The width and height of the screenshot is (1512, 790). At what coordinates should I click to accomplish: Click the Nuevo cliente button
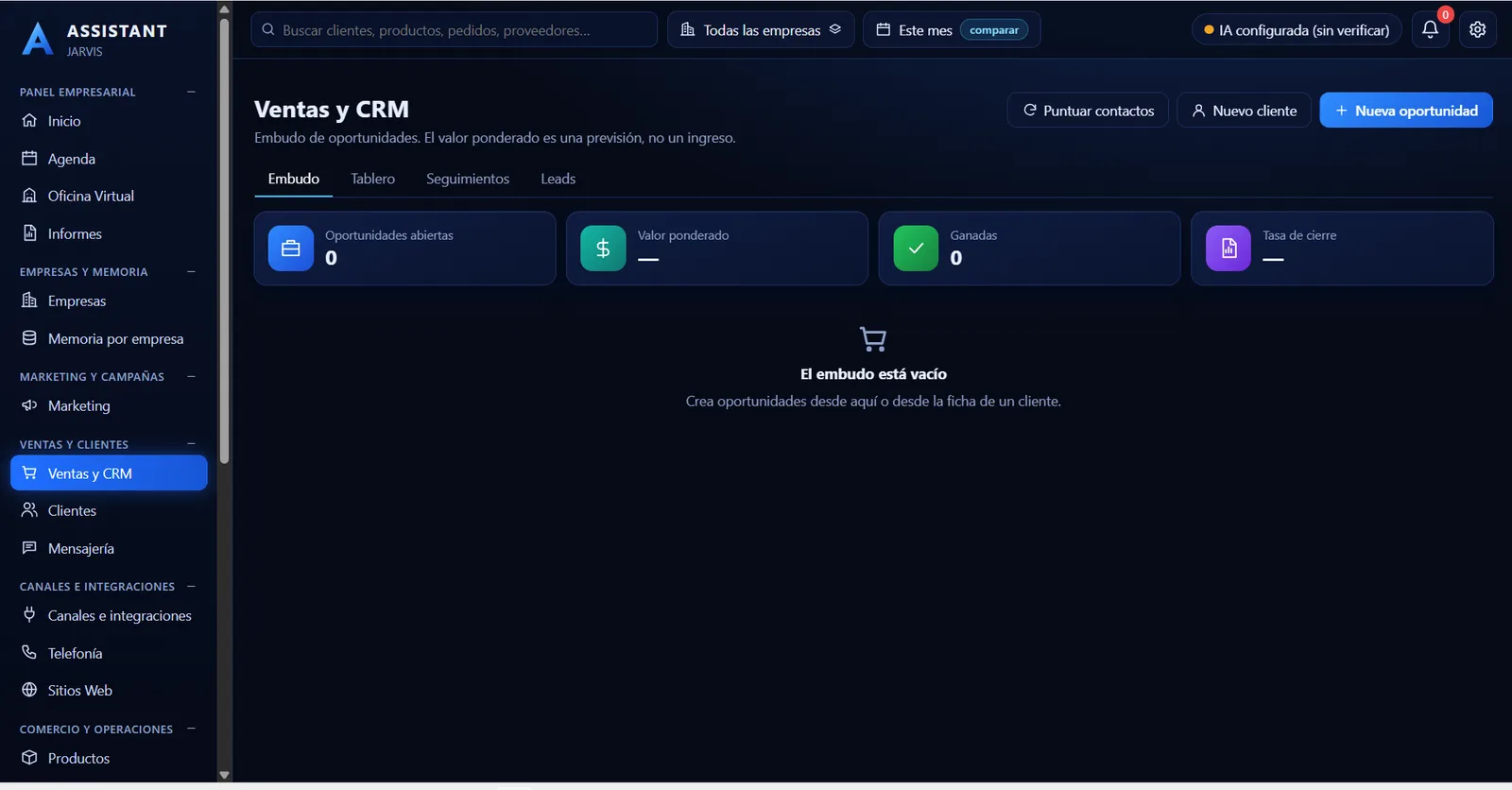pos(1244,111)
